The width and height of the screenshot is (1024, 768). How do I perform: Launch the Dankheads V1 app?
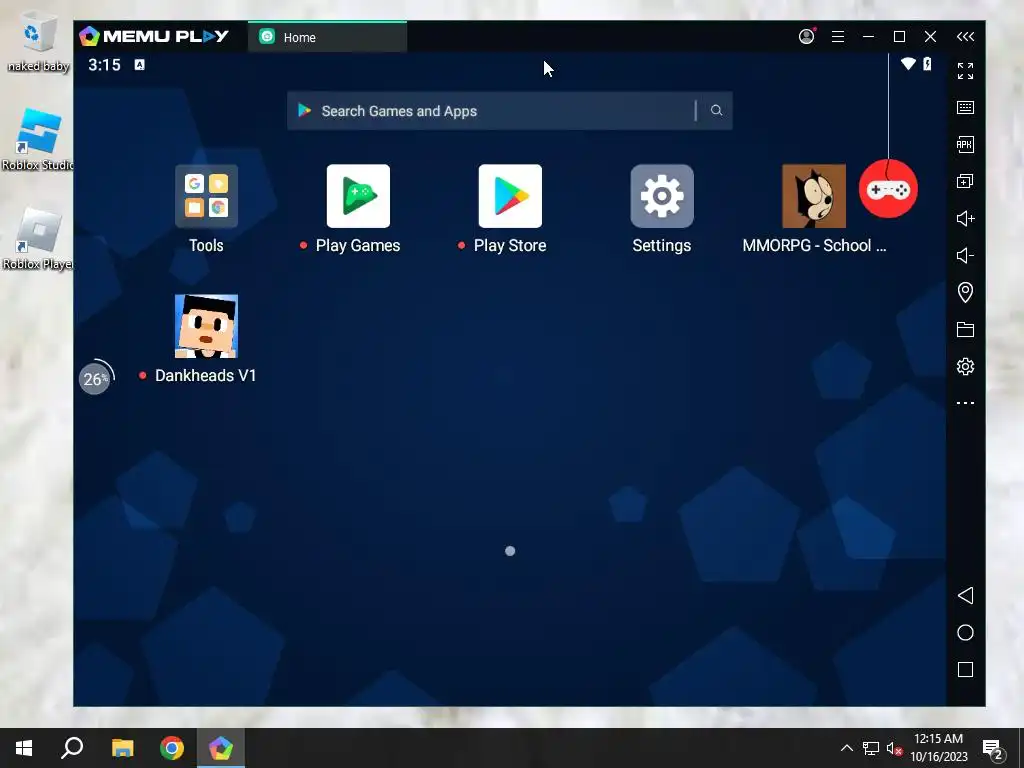tap(206, 326)
